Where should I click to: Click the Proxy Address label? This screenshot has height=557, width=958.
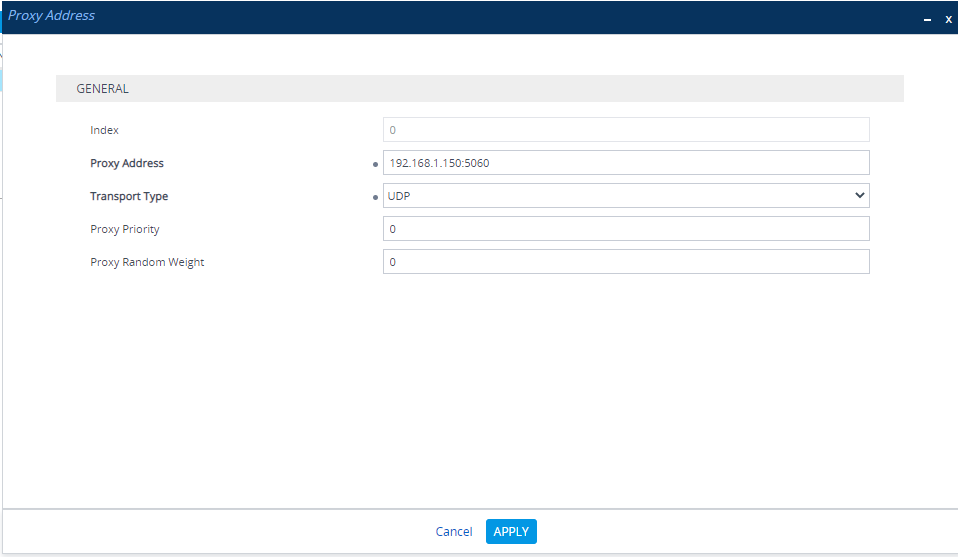pyautogui.click(x=126, y=163)
